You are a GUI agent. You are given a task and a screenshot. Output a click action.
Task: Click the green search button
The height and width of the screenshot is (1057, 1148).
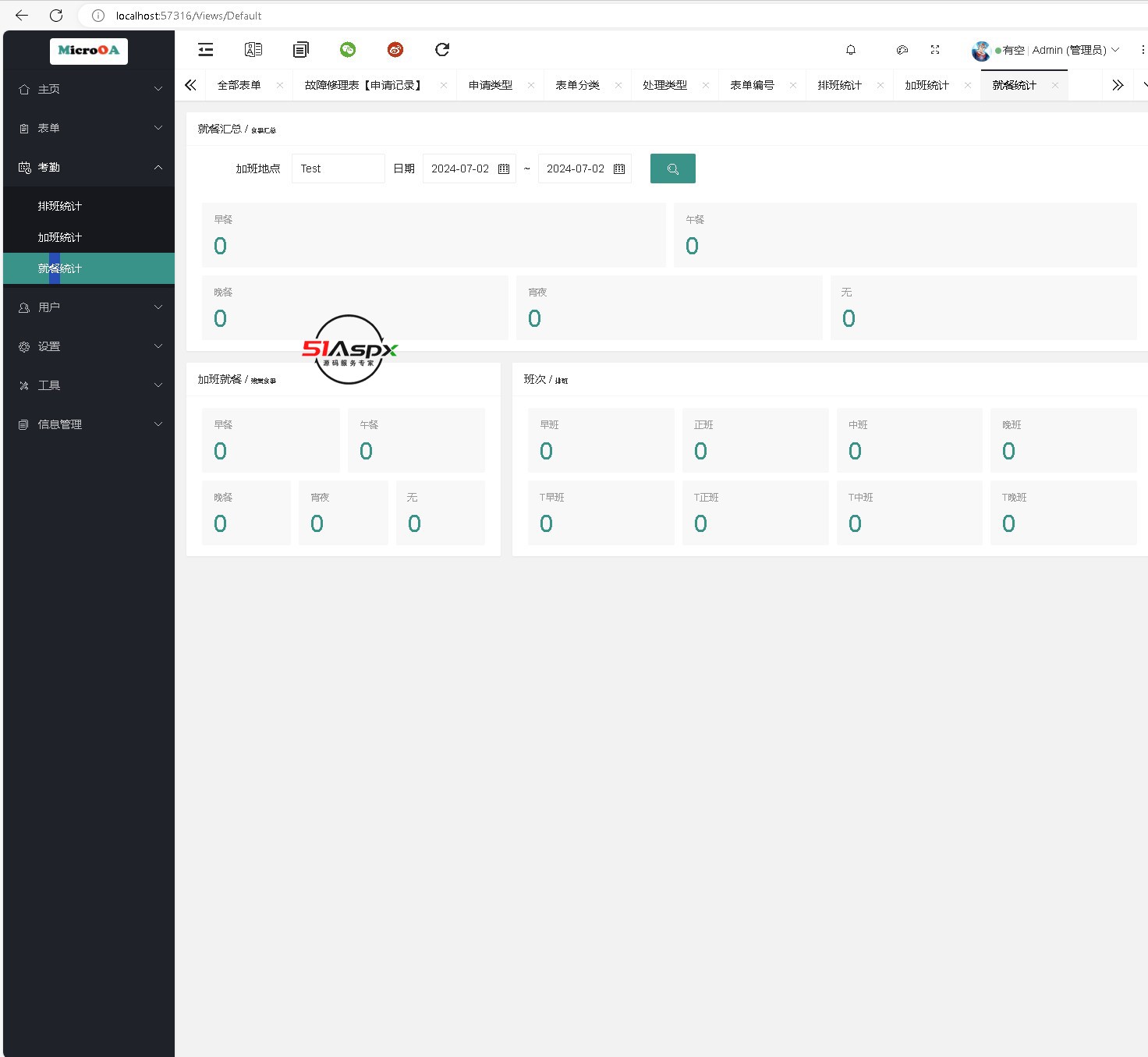pyautogui.click(x=673, y=168)
